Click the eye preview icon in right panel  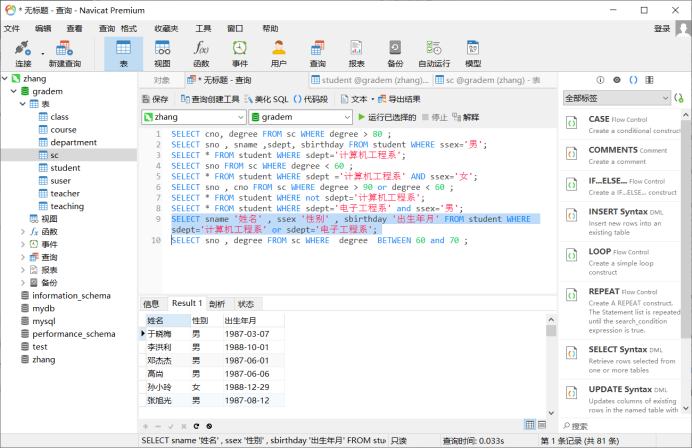[617, 80]
